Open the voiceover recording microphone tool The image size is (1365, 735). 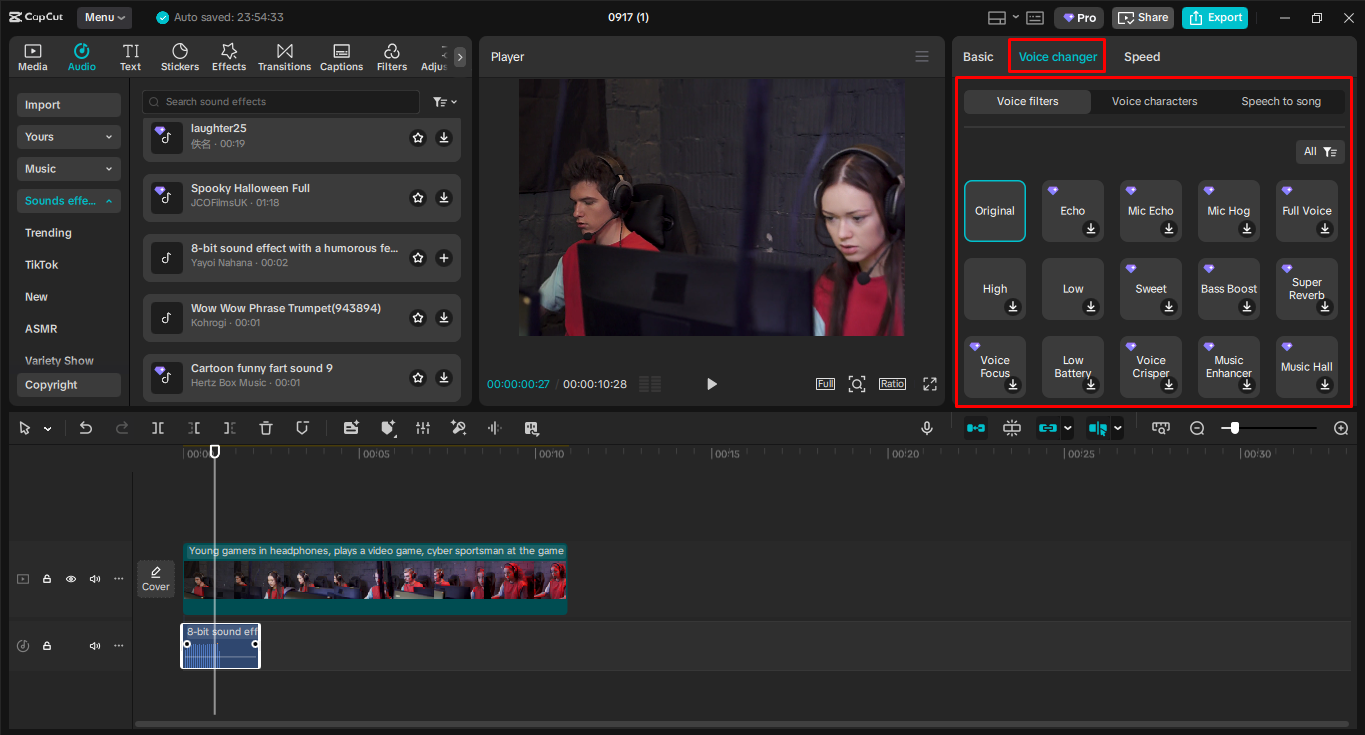coord(927,428)
